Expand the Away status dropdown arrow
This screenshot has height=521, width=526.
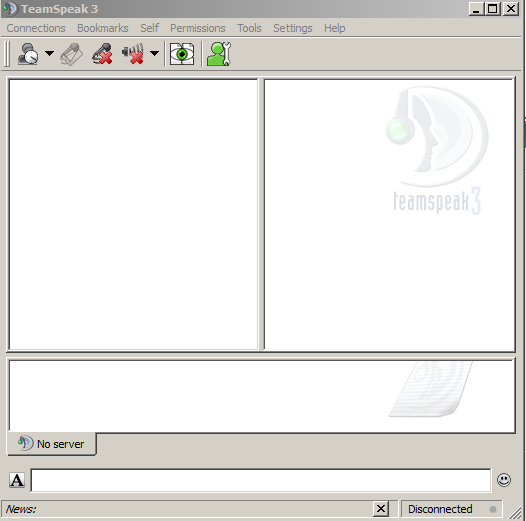tap(50, 53)
